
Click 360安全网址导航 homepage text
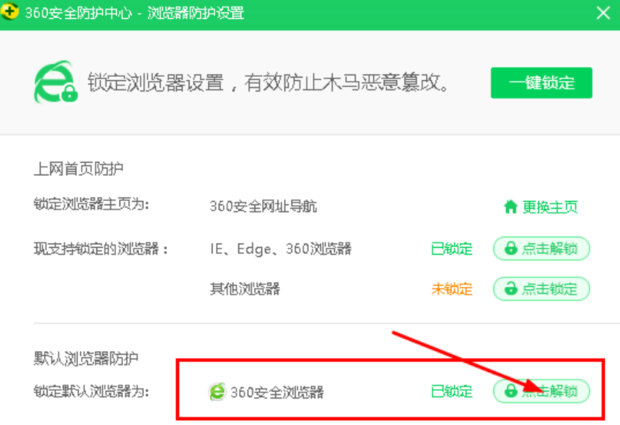coord(263,206)
